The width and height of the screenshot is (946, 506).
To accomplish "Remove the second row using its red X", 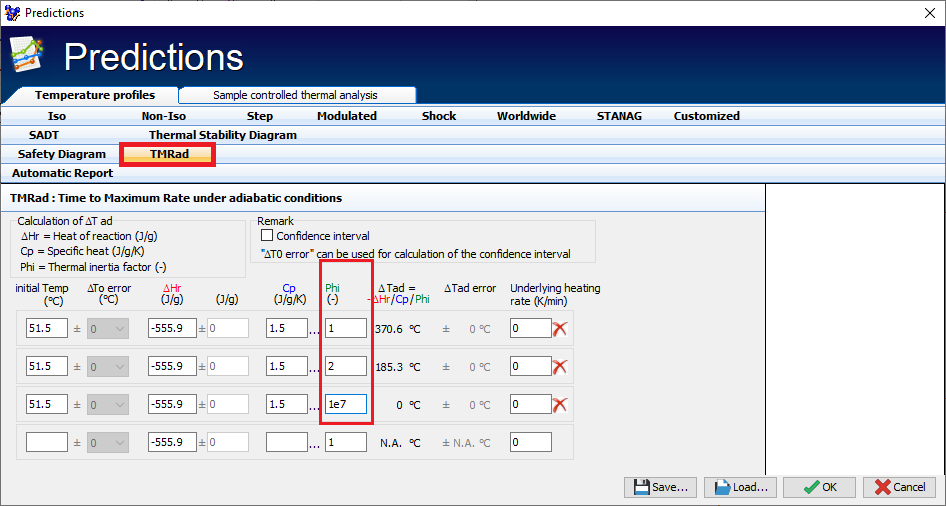I will 560,366.
